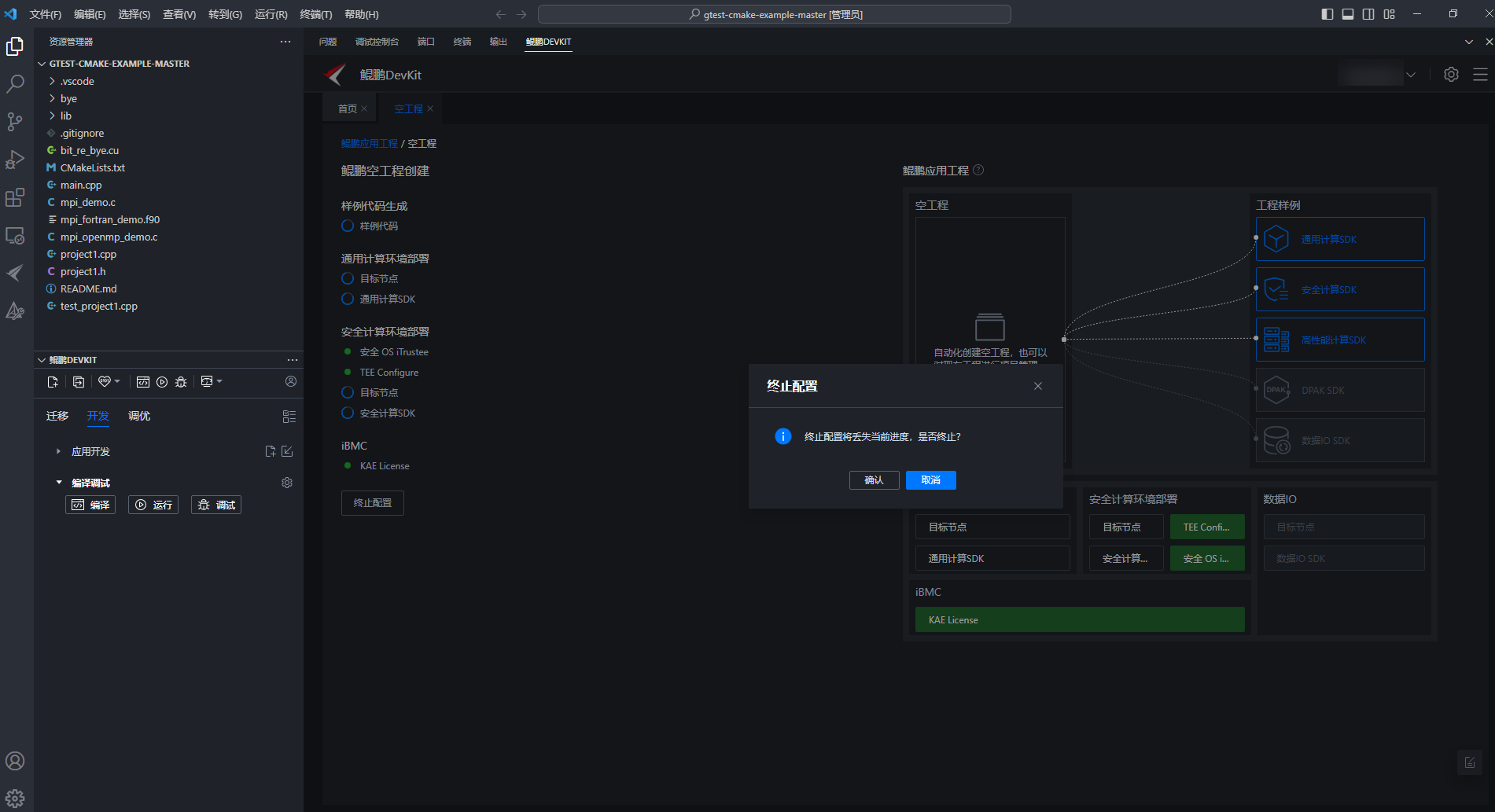
Task: Collapse the 编译调试 tree node
Action: click(x=58, y=483)
